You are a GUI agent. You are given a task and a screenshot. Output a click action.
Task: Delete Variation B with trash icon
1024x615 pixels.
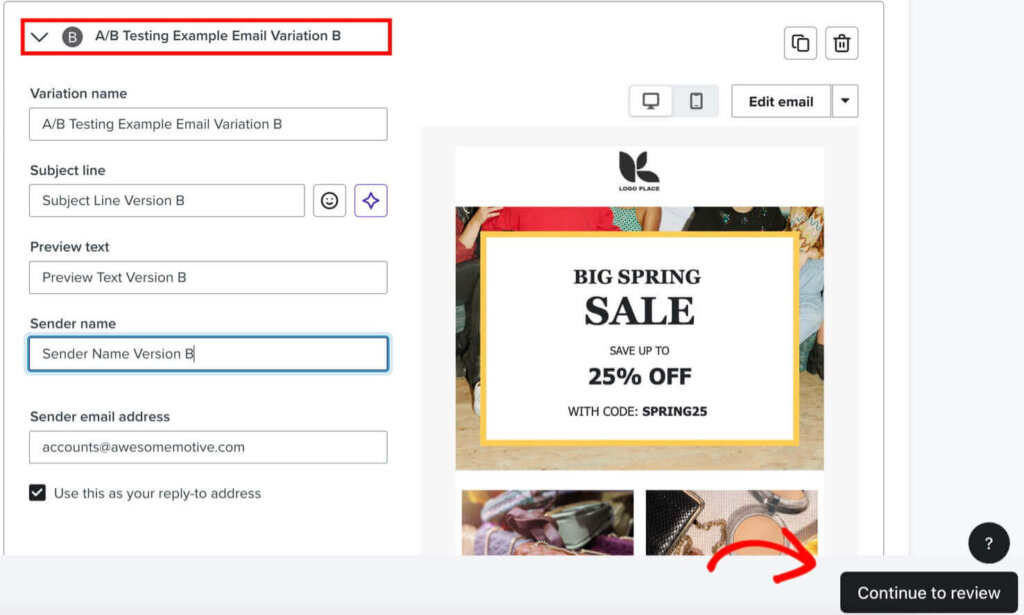[x=841, y=43]
